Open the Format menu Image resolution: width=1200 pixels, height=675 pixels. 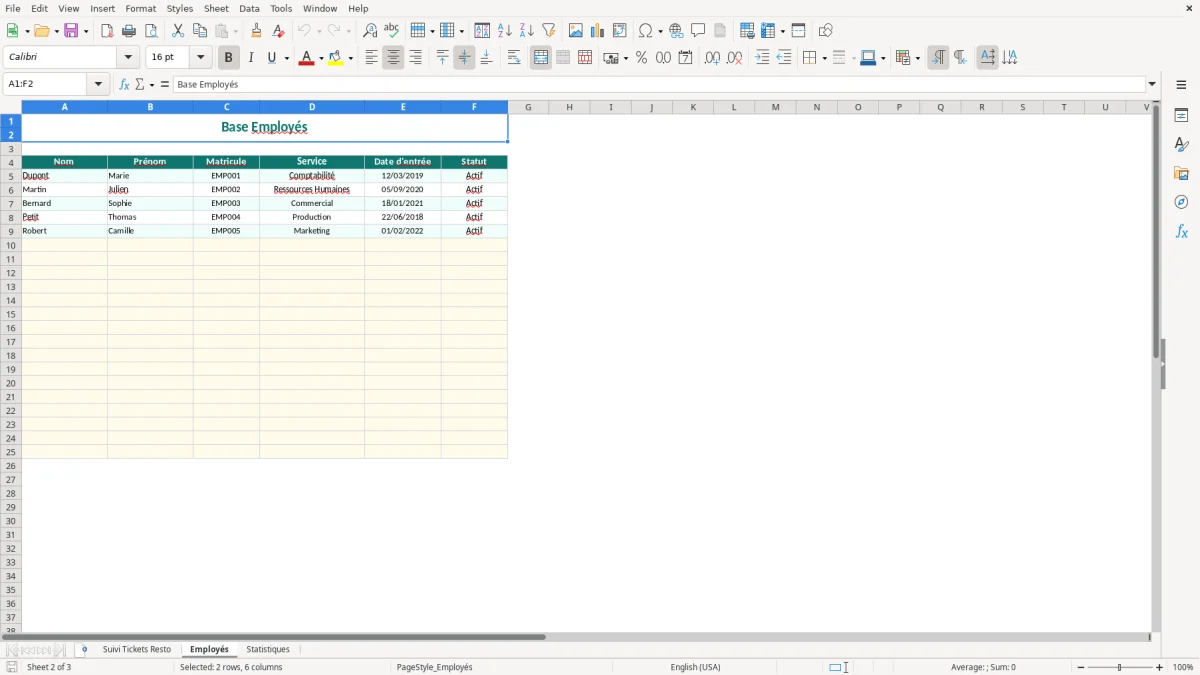pyautogui.click(x=140, y=8)
